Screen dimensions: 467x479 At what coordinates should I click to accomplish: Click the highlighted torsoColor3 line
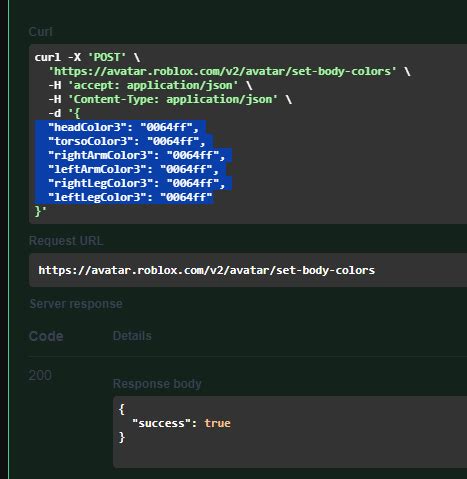point(127,141)
